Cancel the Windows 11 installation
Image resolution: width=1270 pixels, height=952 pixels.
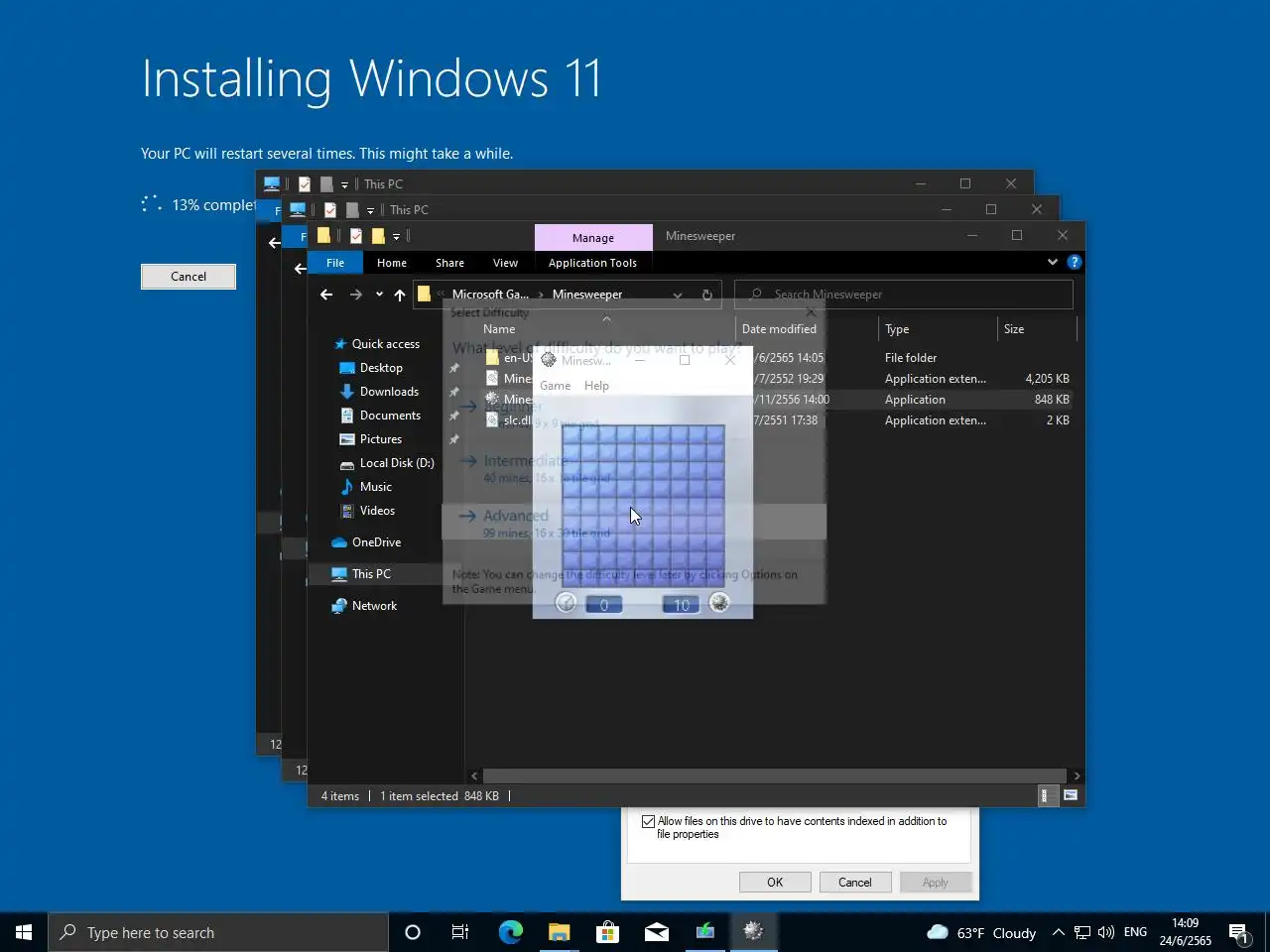189,277
